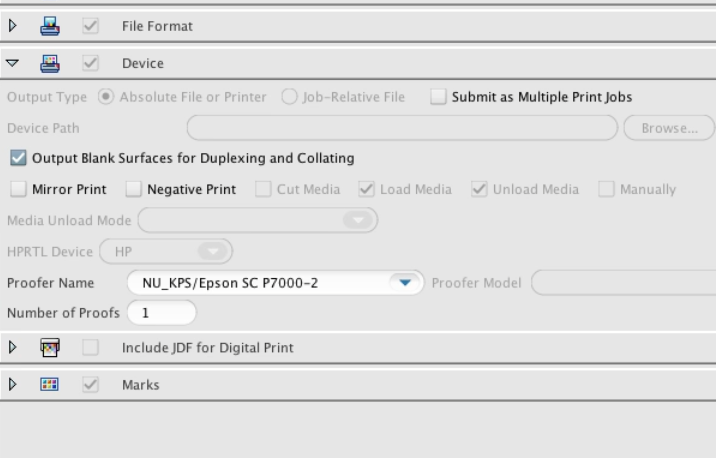The width and height of the screenshot is (716, 458).
Task: Click the Proofer Model field
Action: pos(623,283)
